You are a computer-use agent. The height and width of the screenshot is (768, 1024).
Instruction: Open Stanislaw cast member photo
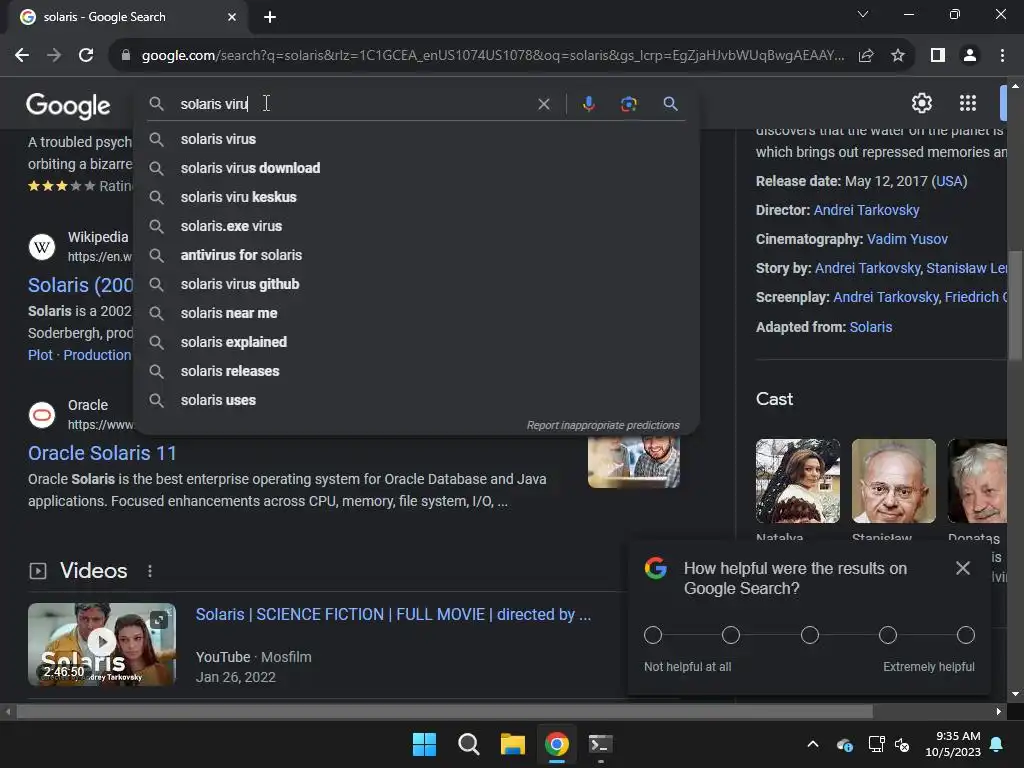point(893,481)
